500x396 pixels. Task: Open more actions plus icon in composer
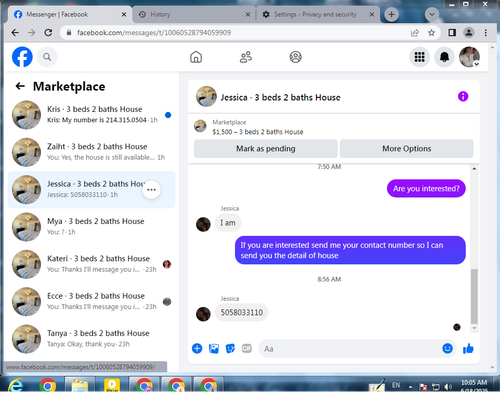pyautogui.click(x=197, y=349)
